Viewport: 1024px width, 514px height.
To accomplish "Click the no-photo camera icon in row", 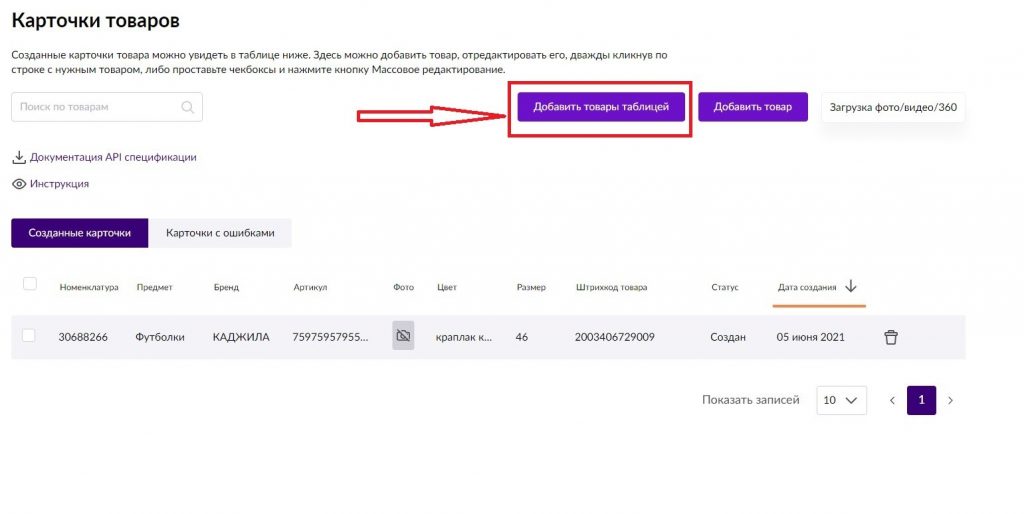I will click(403, 336).
